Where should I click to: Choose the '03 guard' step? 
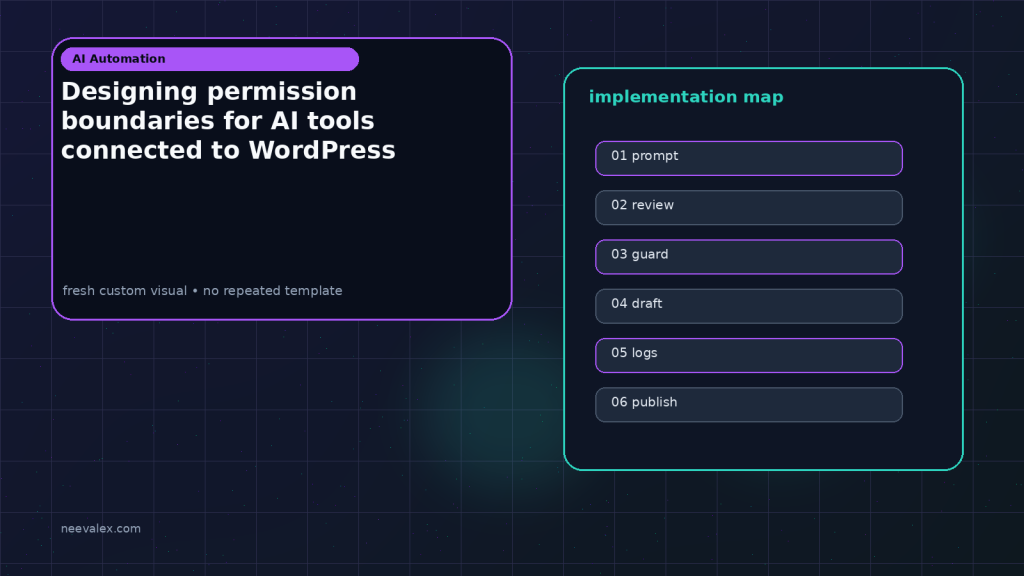coord(748,257)
